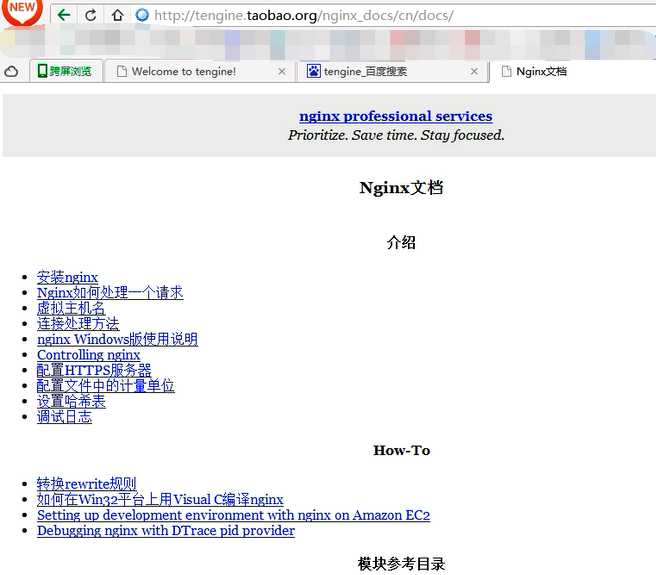Click the Nginx文档 page heading
Screen dimensions: 656x575
402,187
